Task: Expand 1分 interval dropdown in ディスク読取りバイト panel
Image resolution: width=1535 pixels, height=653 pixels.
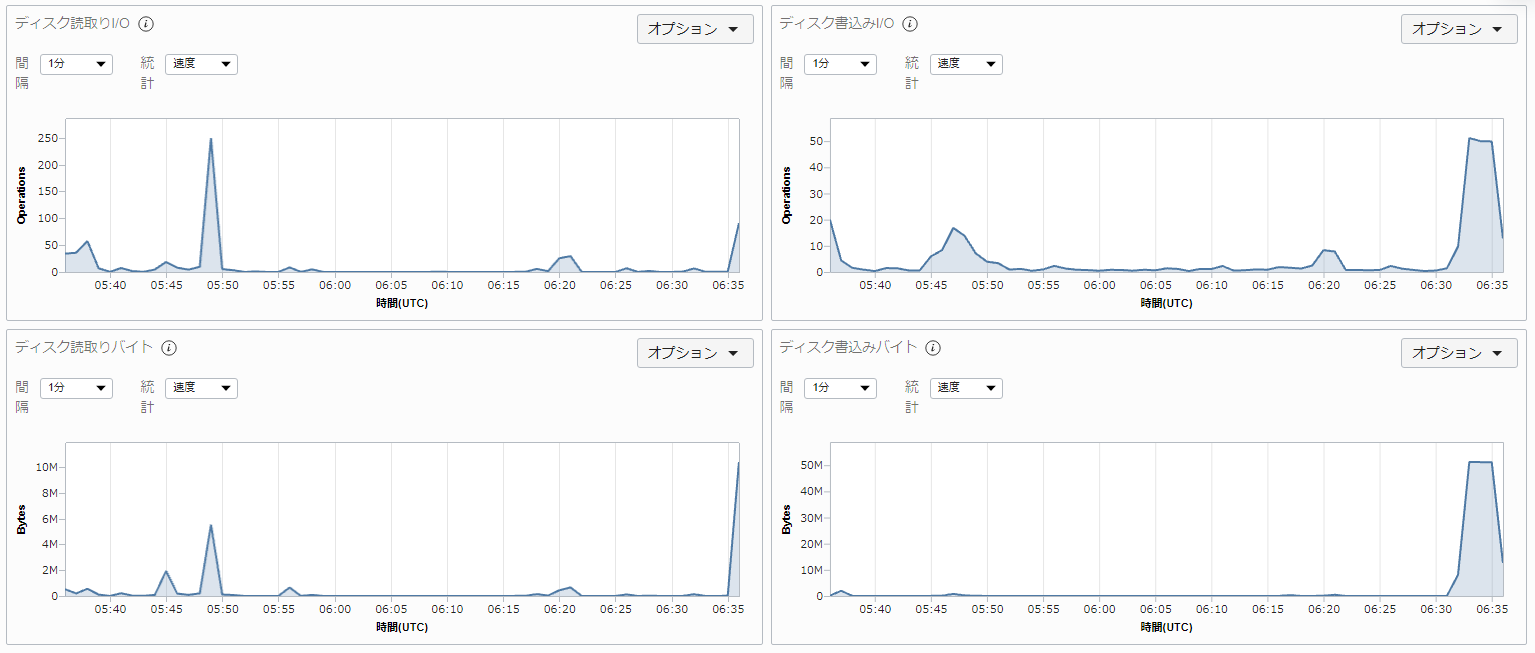Action: click(76, 388)
